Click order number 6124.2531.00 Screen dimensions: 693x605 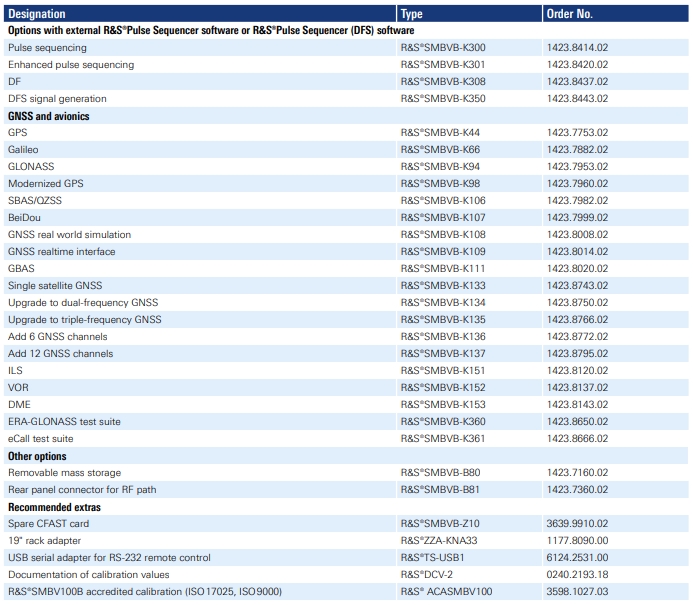pyautogui.click(x=577, y=558)
